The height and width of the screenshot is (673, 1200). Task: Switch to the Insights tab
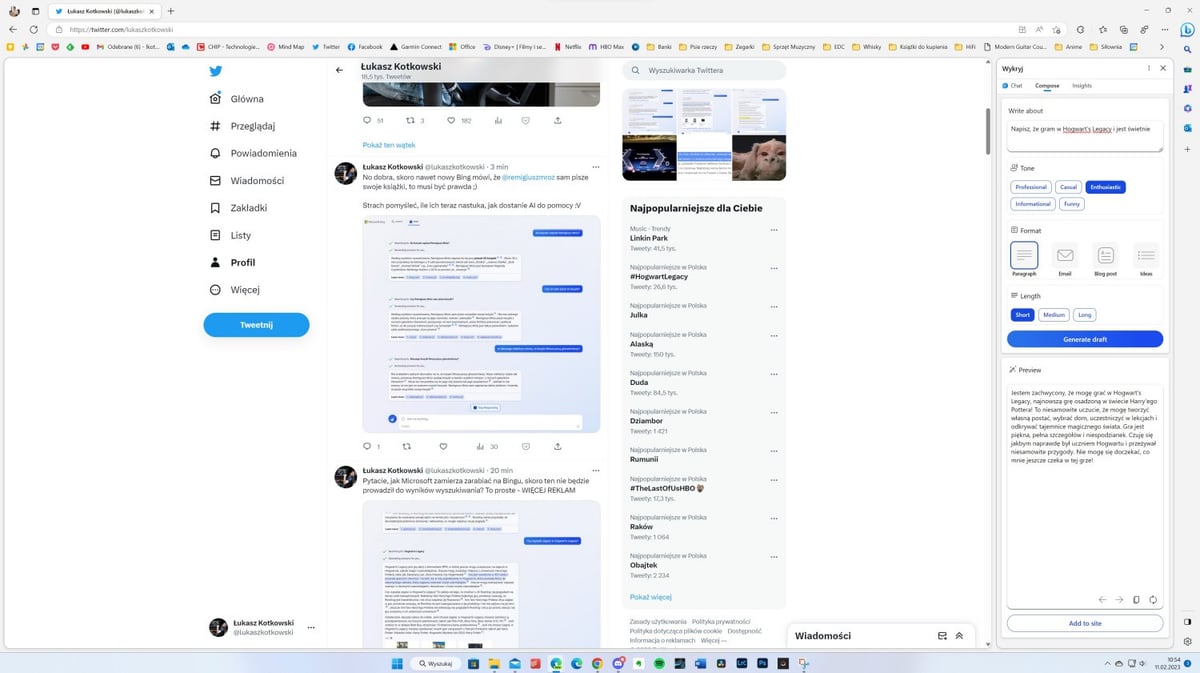[x=1081, y=86]
